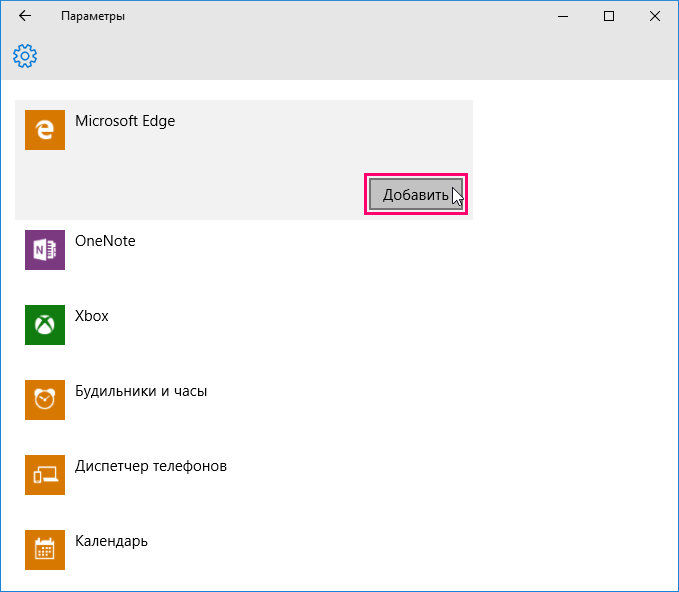Click the orange Microsoft Edge app icon
The image size is (679, 592).
point(44,130)
